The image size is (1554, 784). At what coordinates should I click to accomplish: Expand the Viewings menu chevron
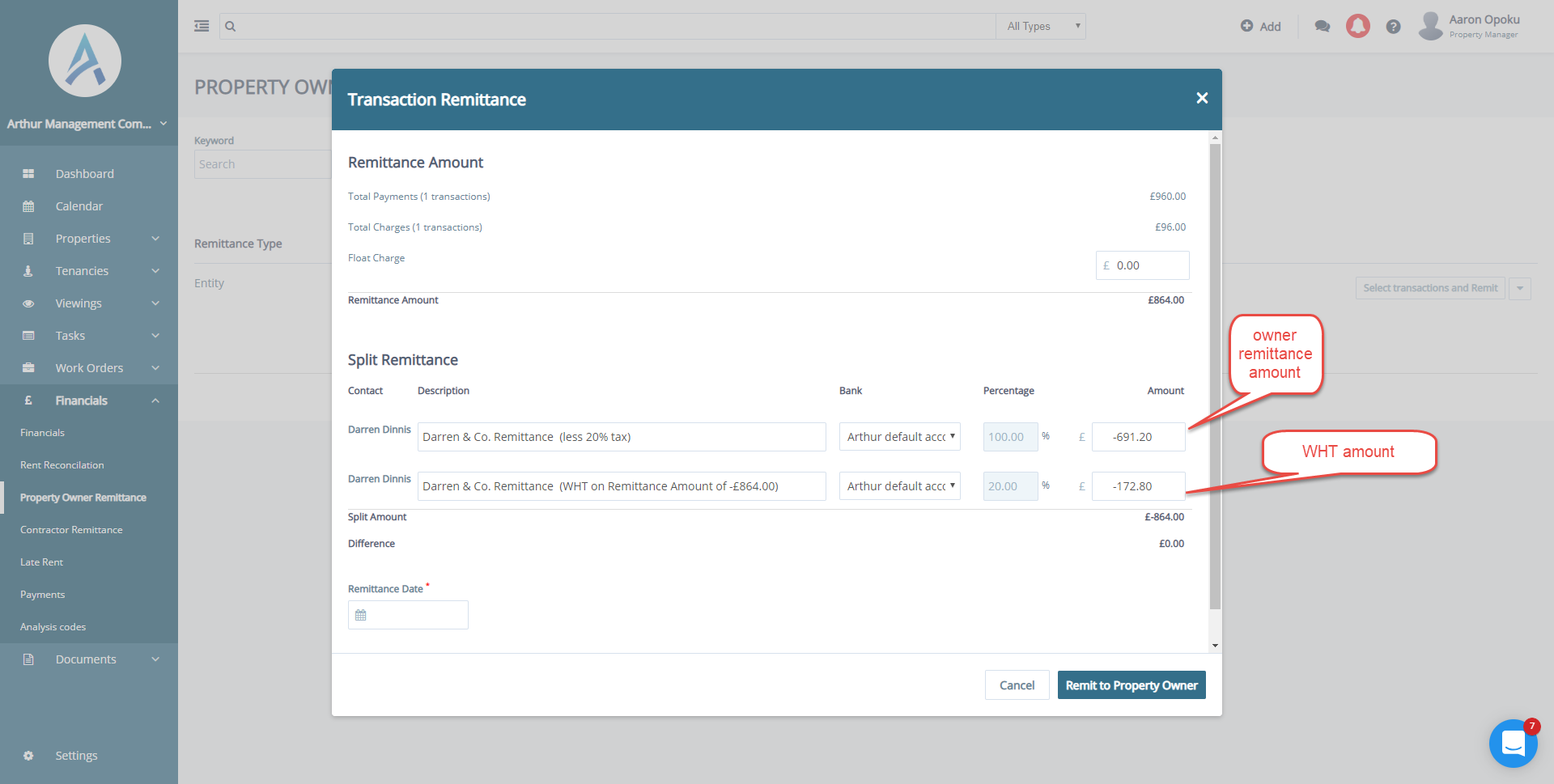[x=155, y=303]
